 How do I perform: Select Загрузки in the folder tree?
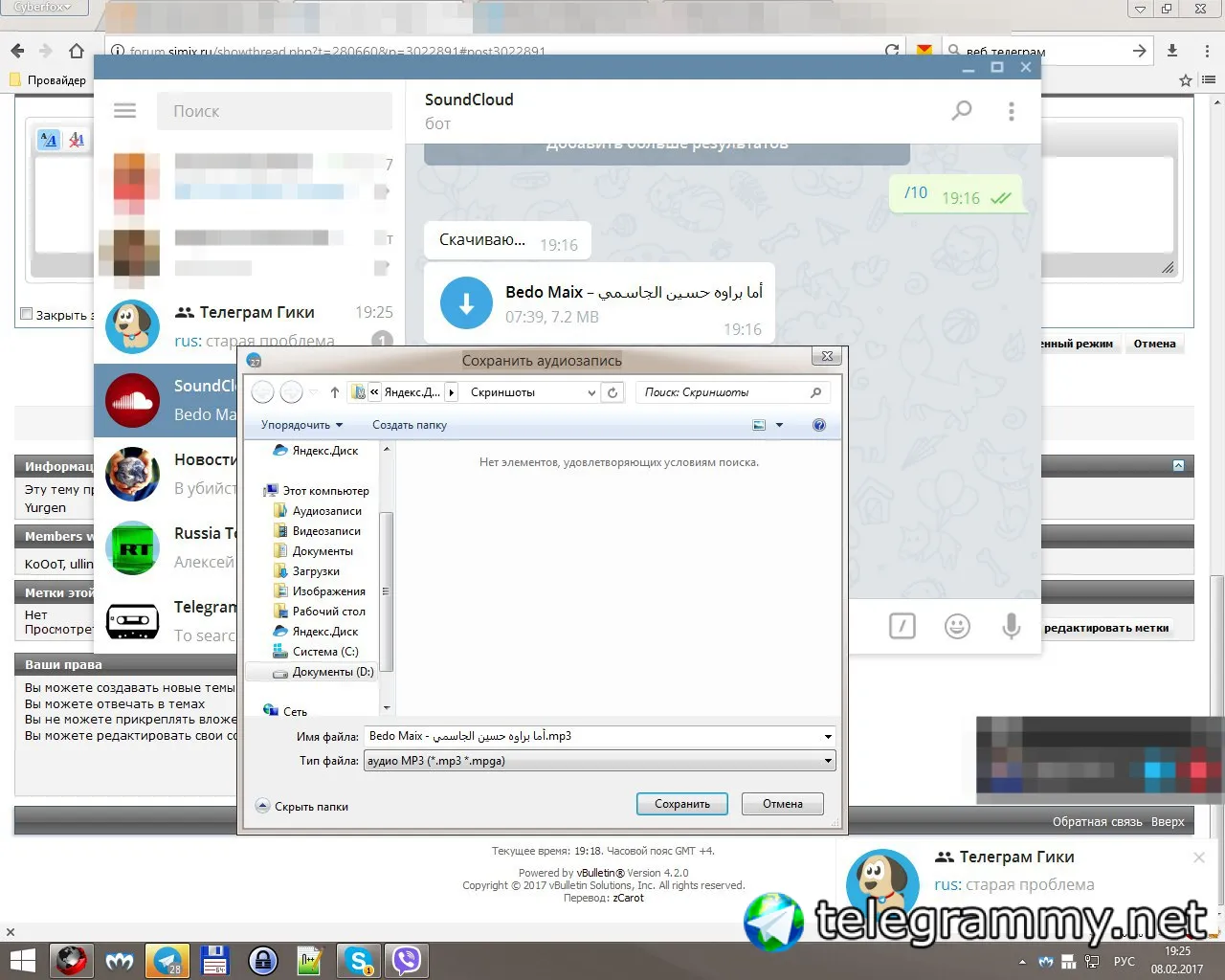(x=316, y=571)
